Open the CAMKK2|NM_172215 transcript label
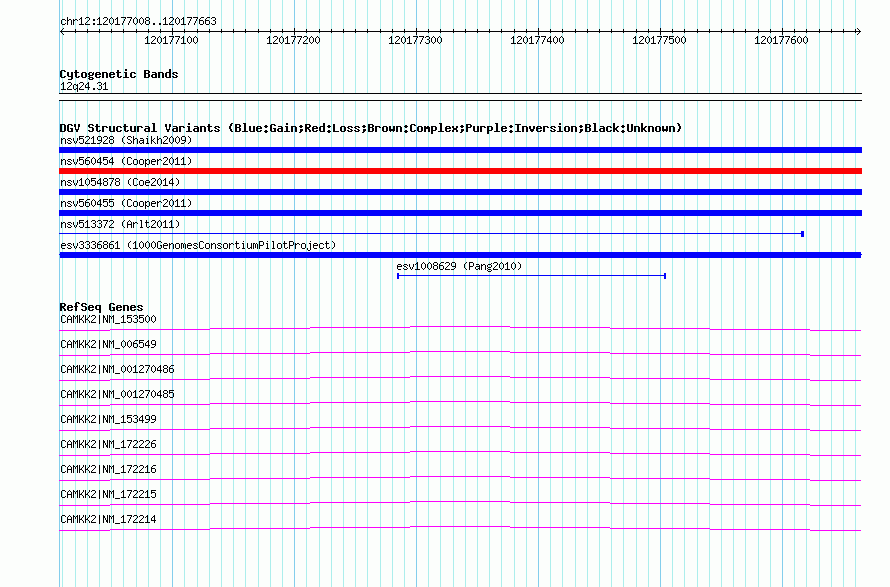890x587 pixels. (x=108, y=494)
